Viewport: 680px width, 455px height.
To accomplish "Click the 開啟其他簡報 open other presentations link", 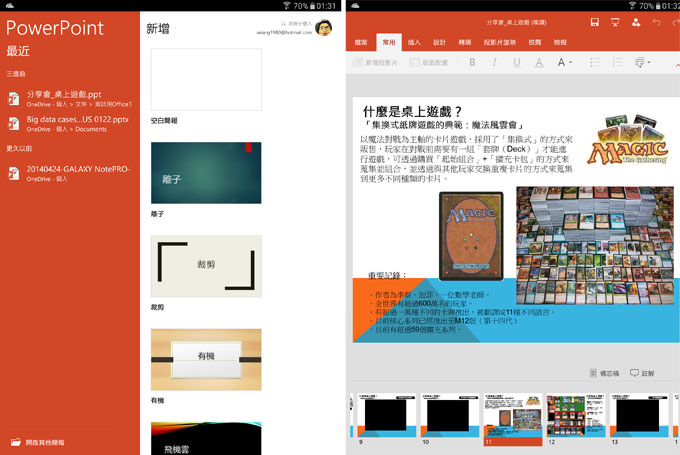I will [x=38, y=442].
